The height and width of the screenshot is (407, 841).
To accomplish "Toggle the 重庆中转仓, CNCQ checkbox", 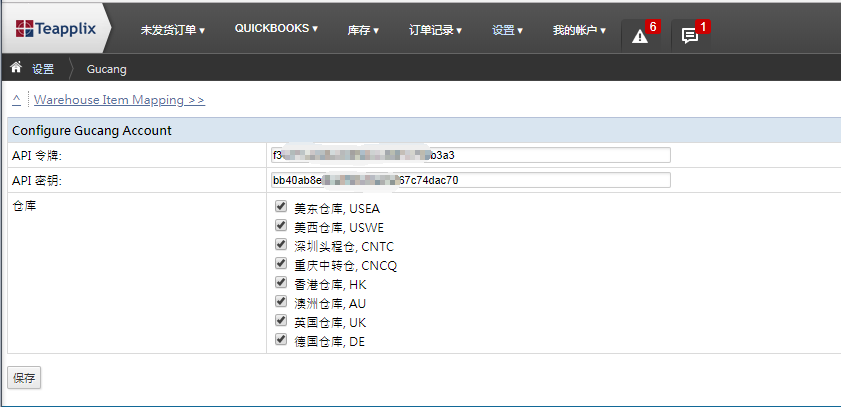I will tap(281, 263).
